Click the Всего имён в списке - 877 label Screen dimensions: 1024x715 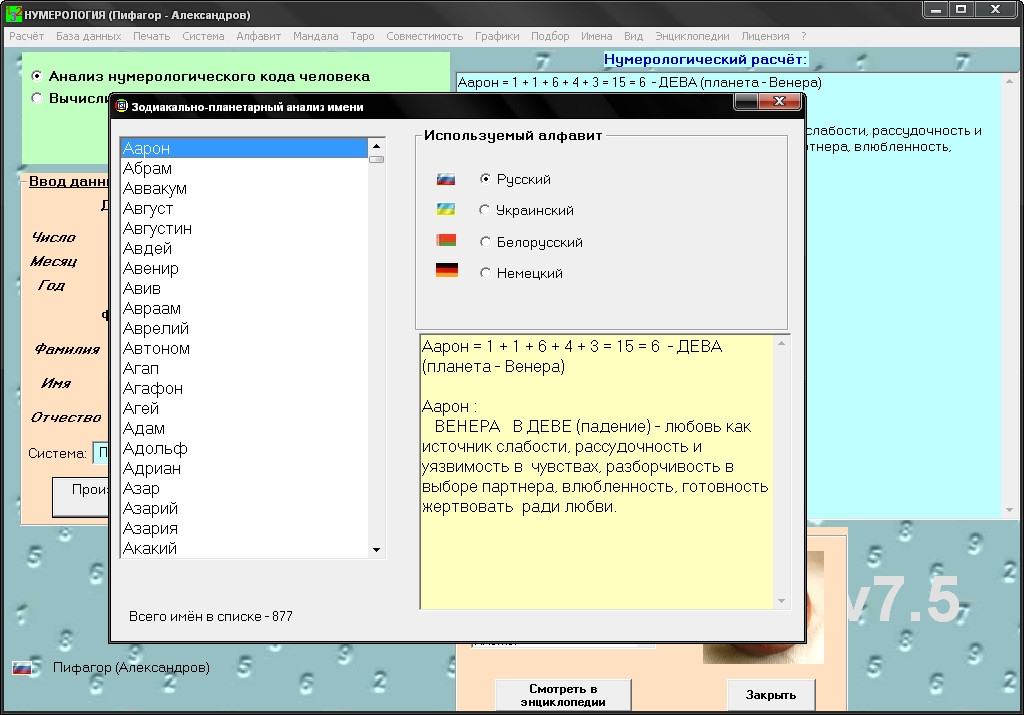210,616
